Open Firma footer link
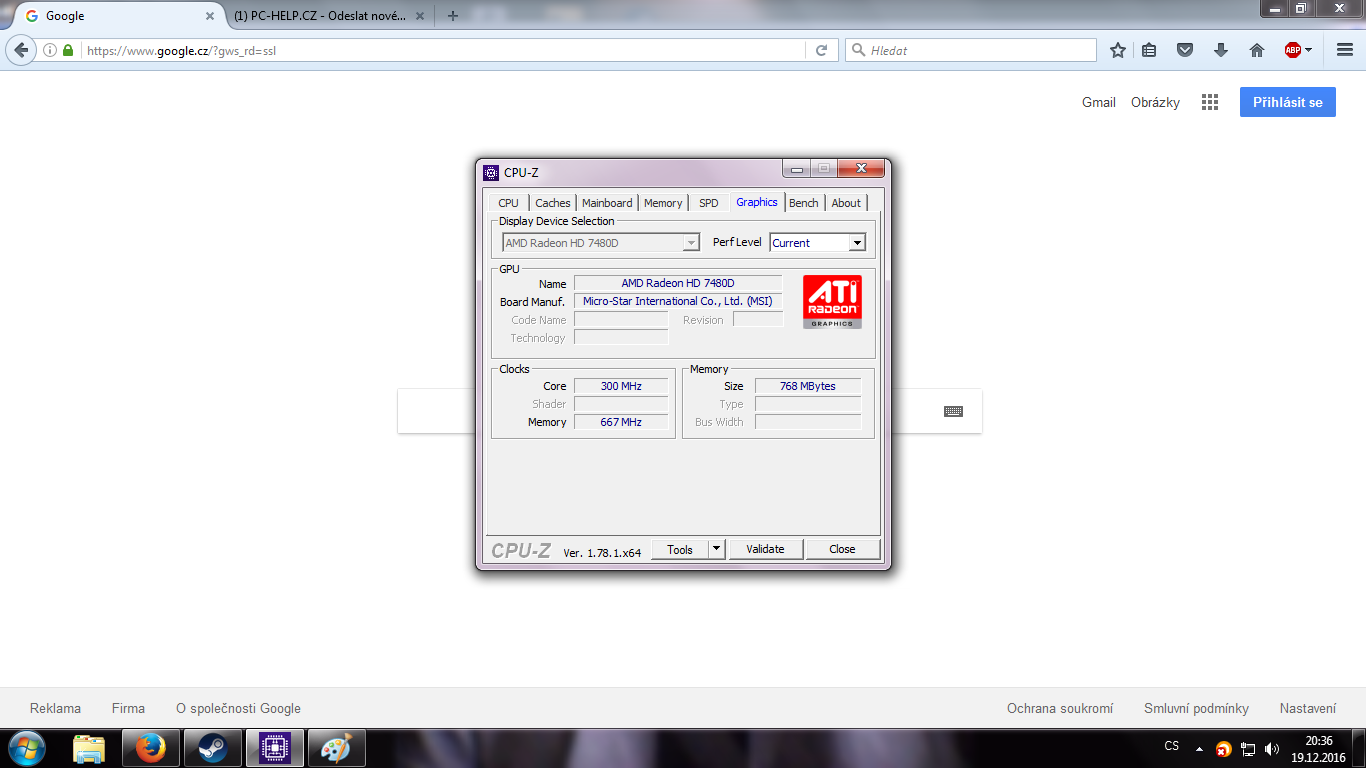The height and width of the screenshot is (768, 1366). [x=128, y=708]
